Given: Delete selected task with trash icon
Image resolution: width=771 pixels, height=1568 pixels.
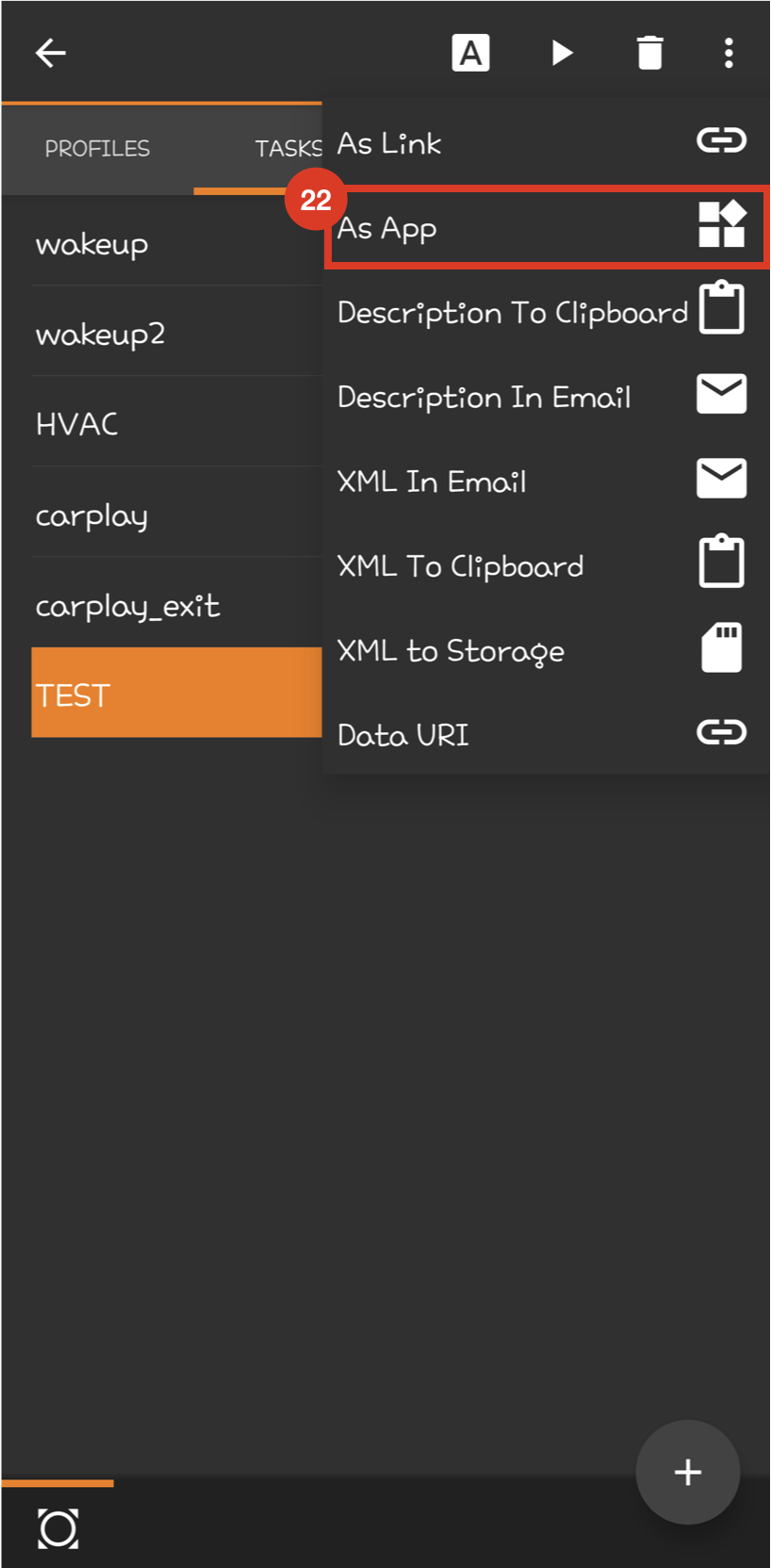Looking at the screenshot, I should pyautogui.click(x=649, y=53).
